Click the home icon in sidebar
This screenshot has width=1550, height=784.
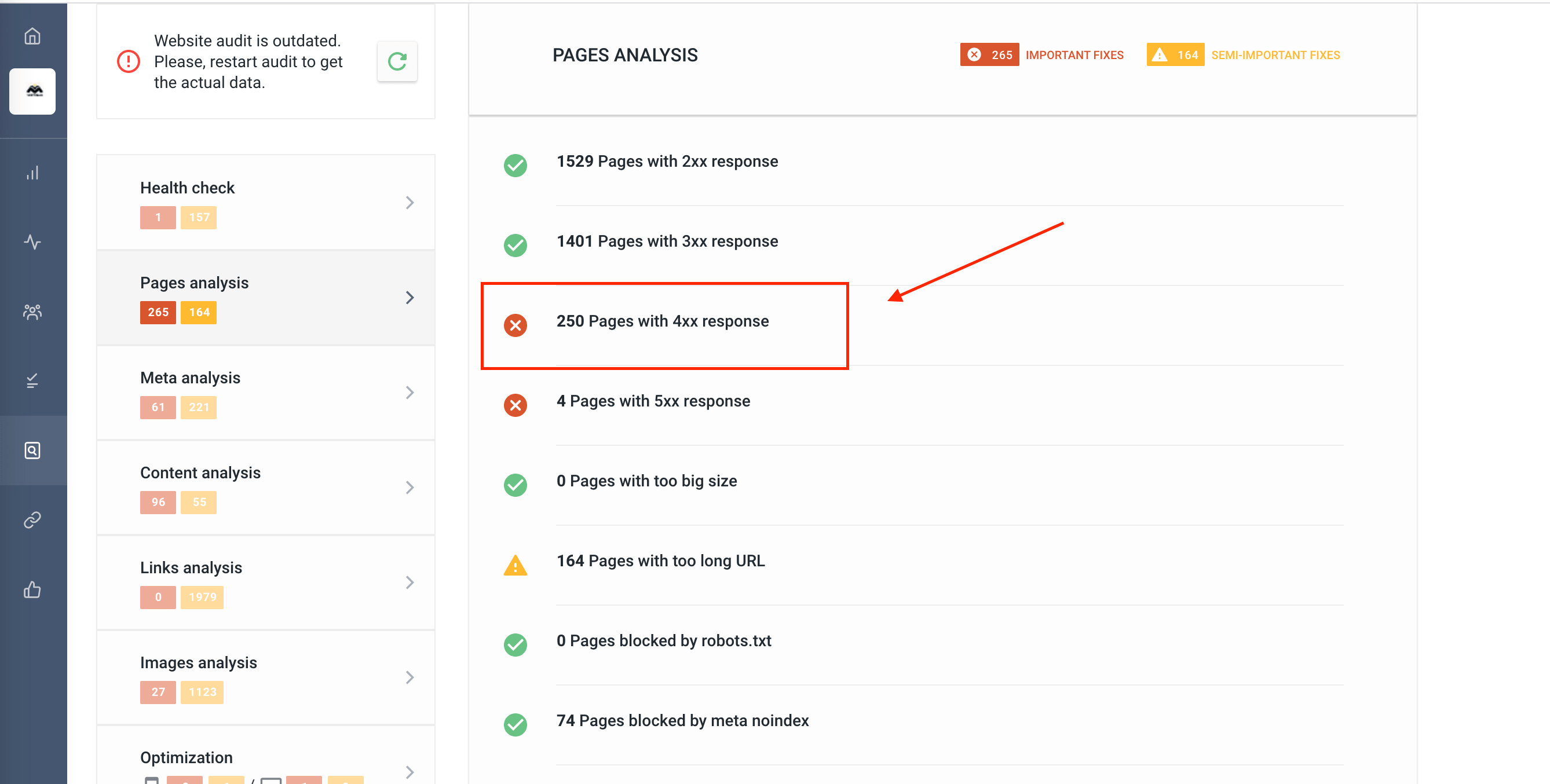pyautogui.click(x=32, y=36)
